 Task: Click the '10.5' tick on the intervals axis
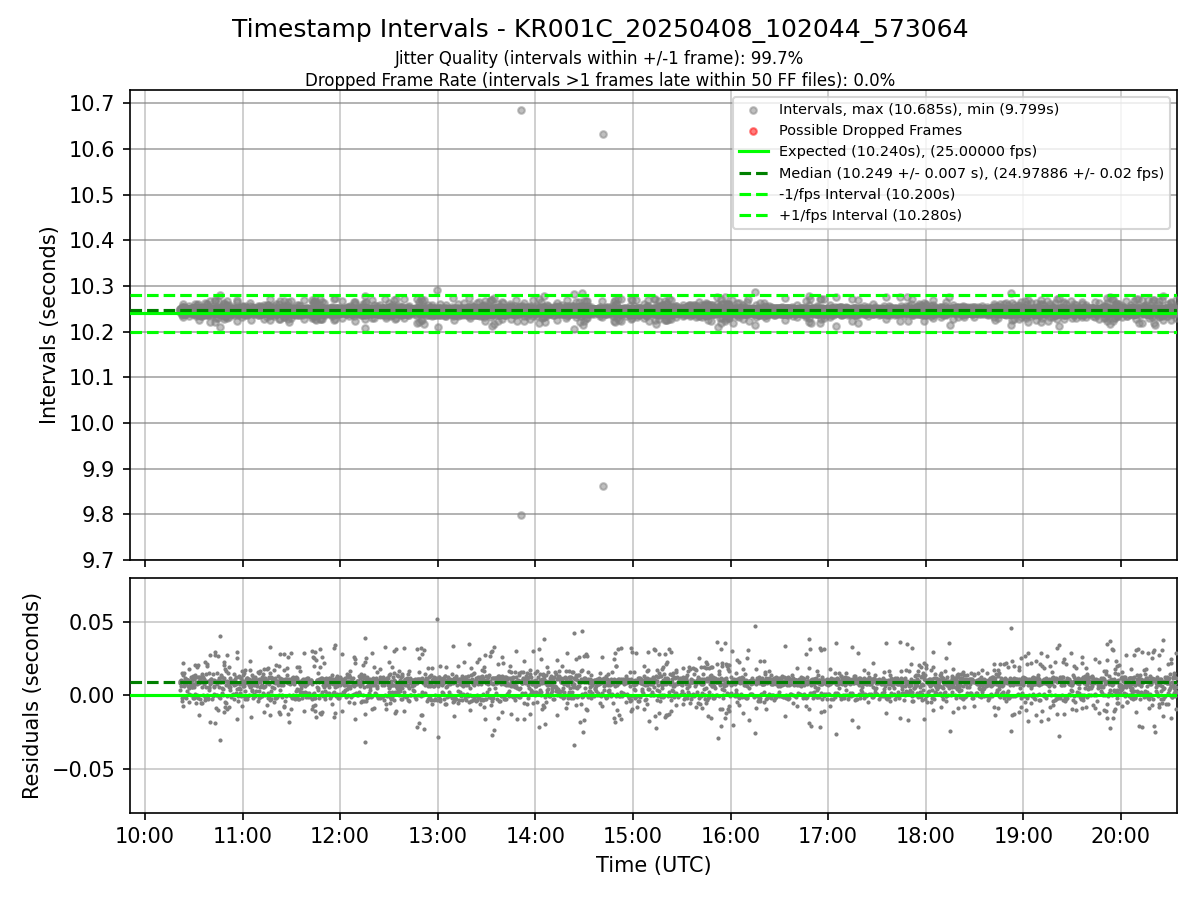[94, 195]
